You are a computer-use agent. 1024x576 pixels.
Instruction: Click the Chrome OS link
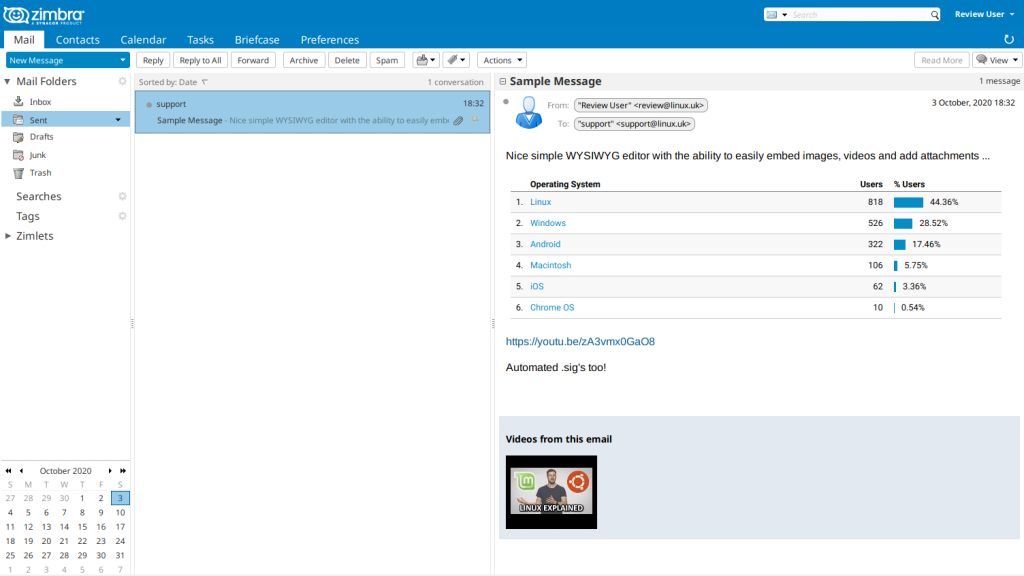(x=552, y=308)
